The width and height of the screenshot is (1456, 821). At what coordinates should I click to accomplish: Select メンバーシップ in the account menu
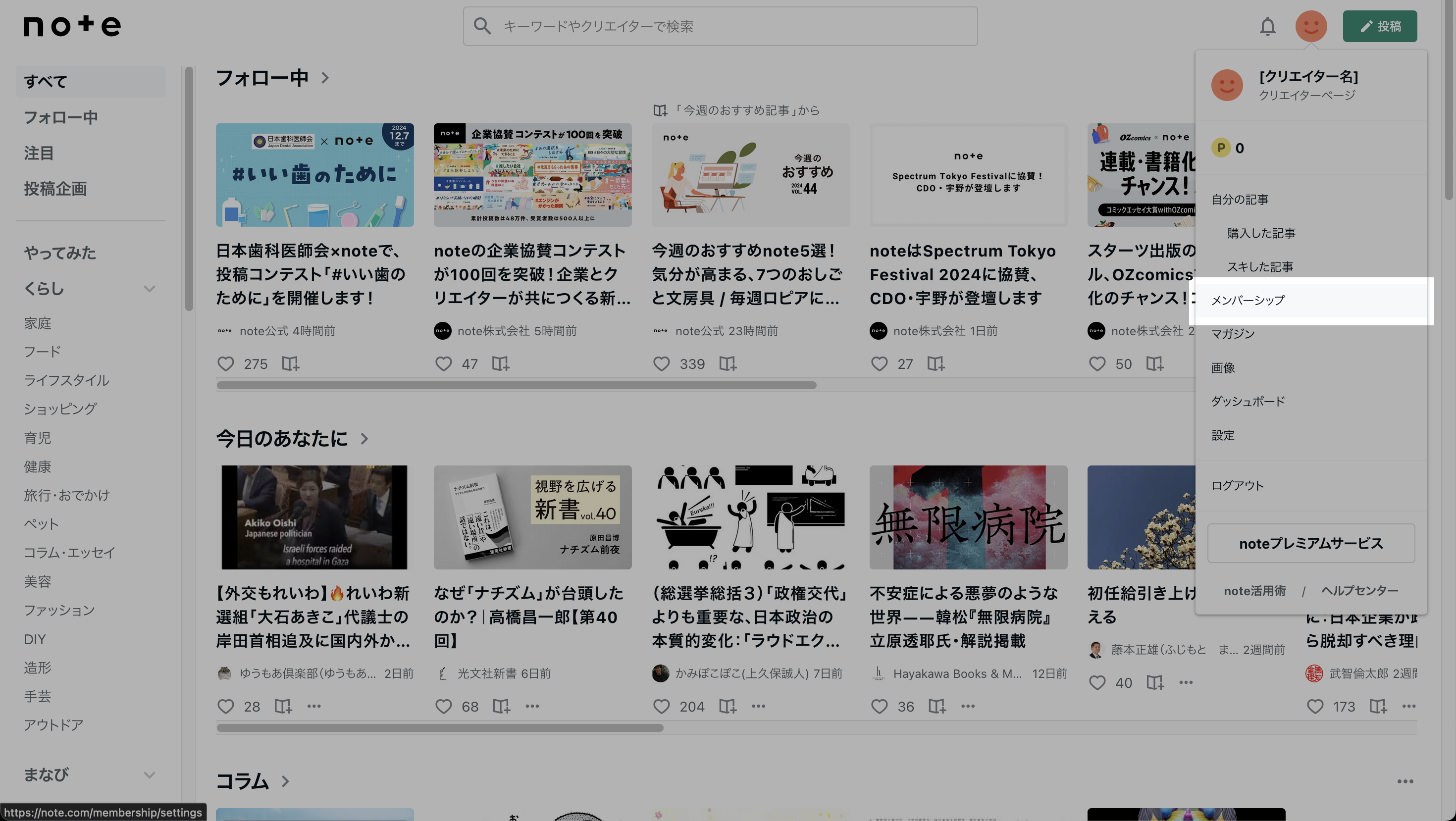coord(1311,301)
